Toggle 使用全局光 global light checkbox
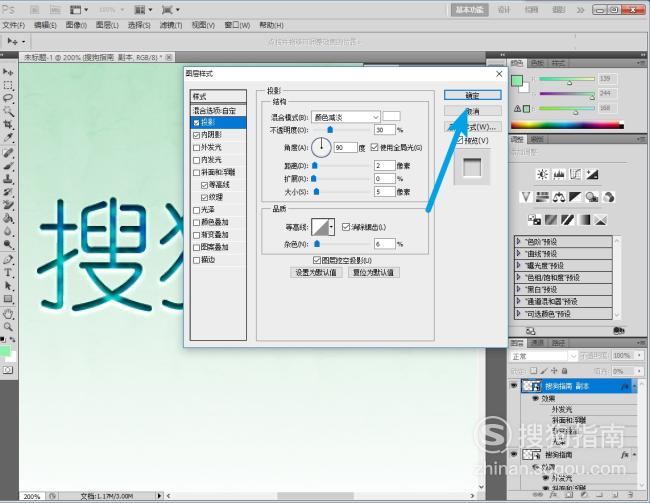The width and height of the screenshot is (650, 503). [375, 147]
